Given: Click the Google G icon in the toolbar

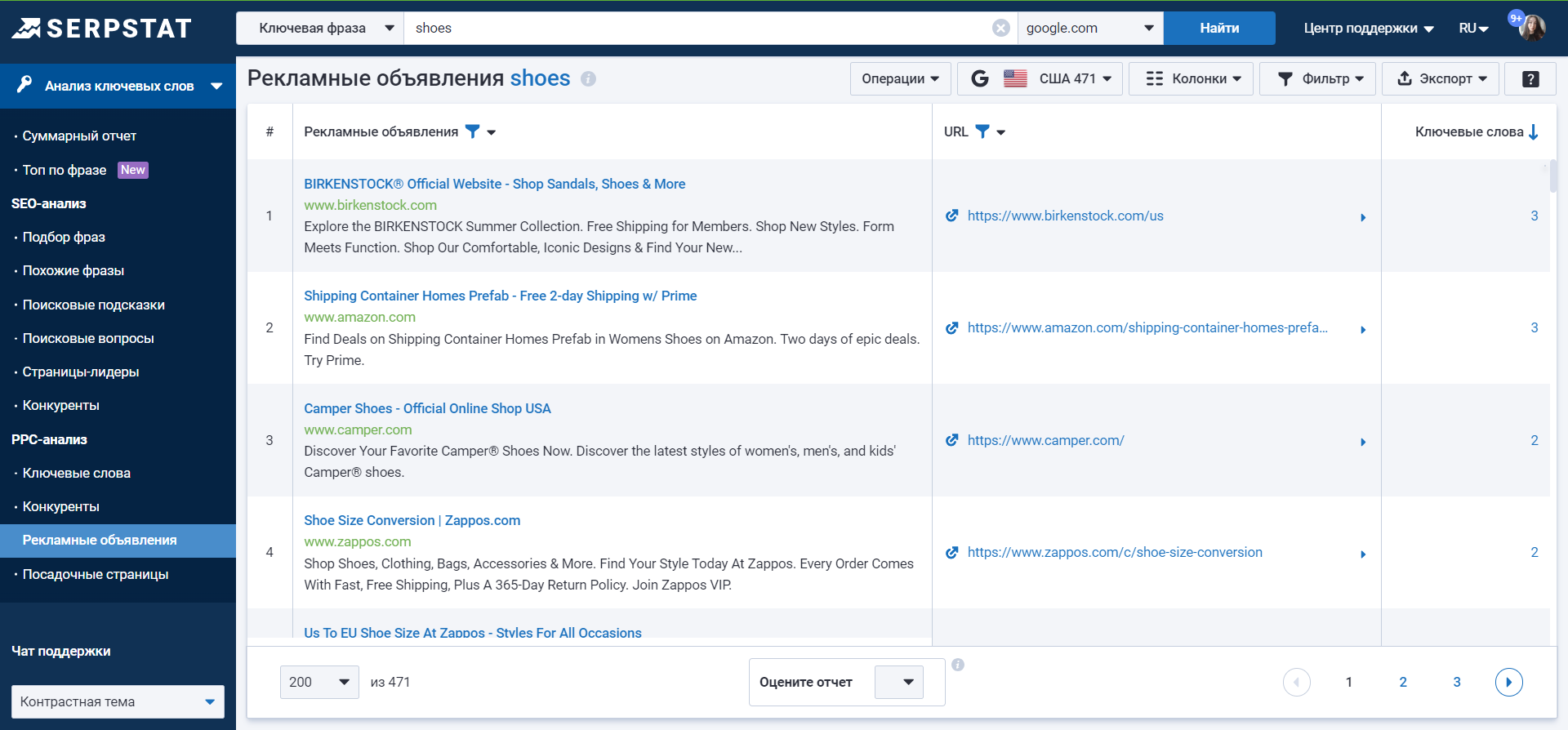Looking at the screenshot, I should coord(980,78).
